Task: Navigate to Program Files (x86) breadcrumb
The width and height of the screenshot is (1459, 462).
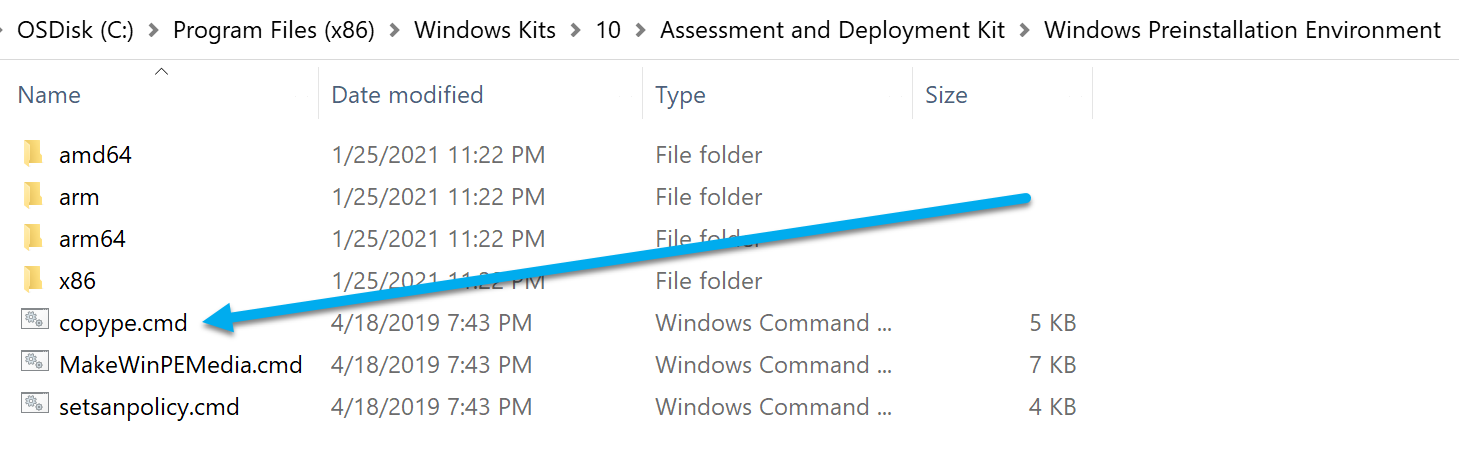Action: point(273,30)
